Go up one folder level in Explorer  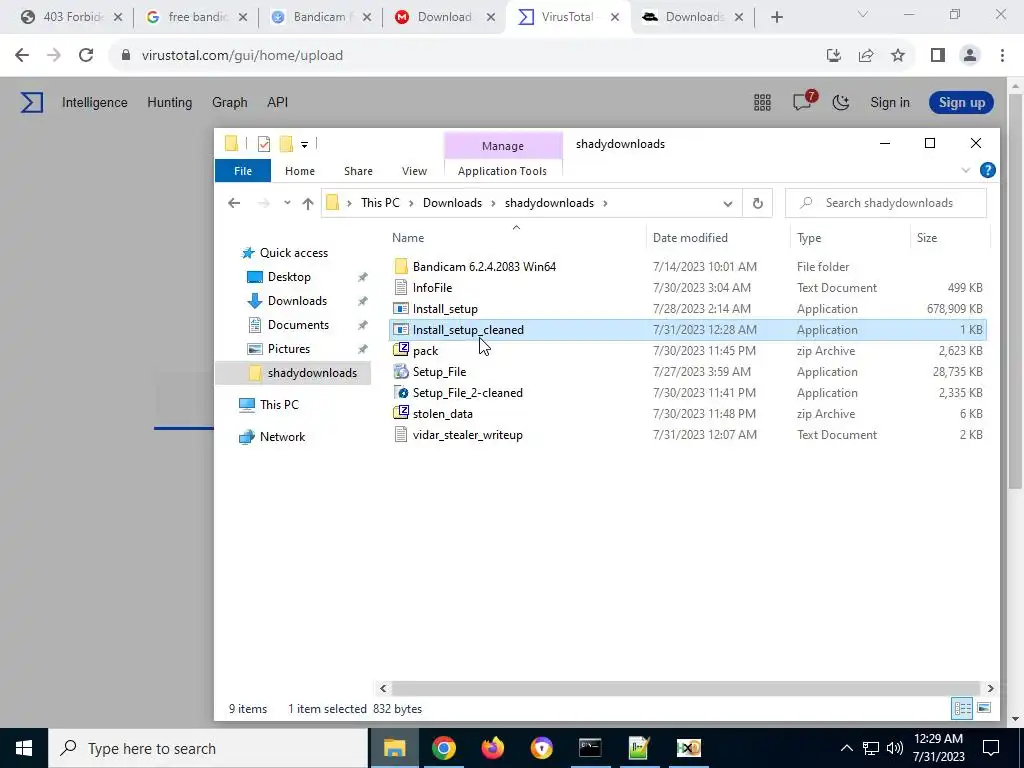coord(308,203)
